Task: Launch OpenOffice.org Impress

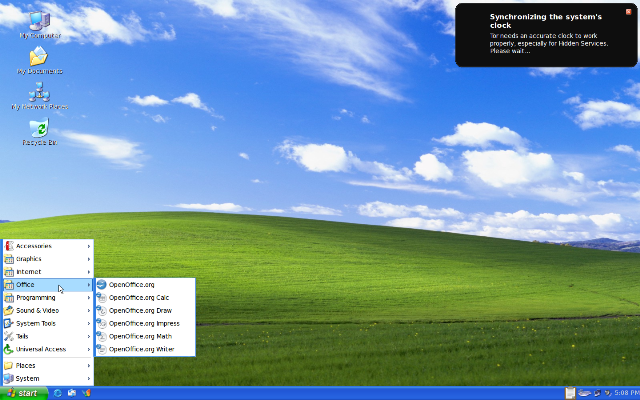Action: tap(145, 323)
